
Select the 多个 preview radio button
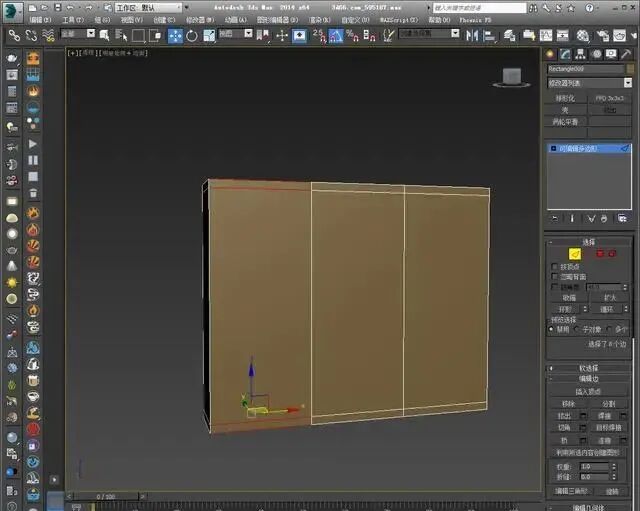point(609,329)
